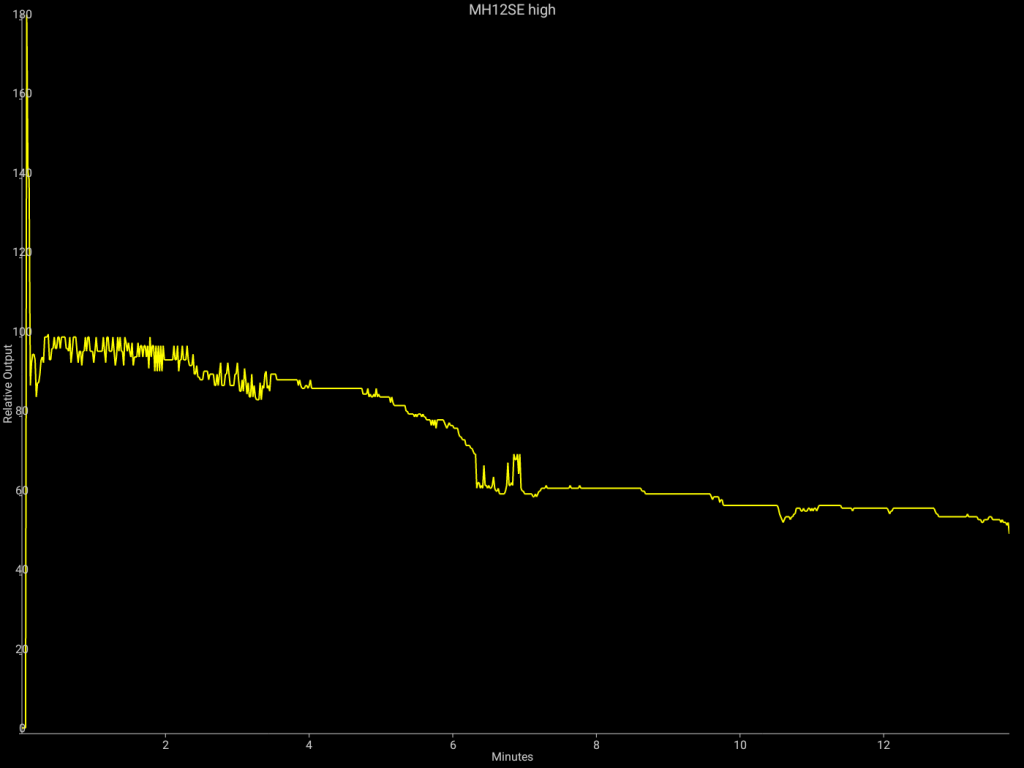Click the 80 tick label on y-axis
Image resolution: width=1024 pixels, height=768 pixels.
tap(24, 411)
